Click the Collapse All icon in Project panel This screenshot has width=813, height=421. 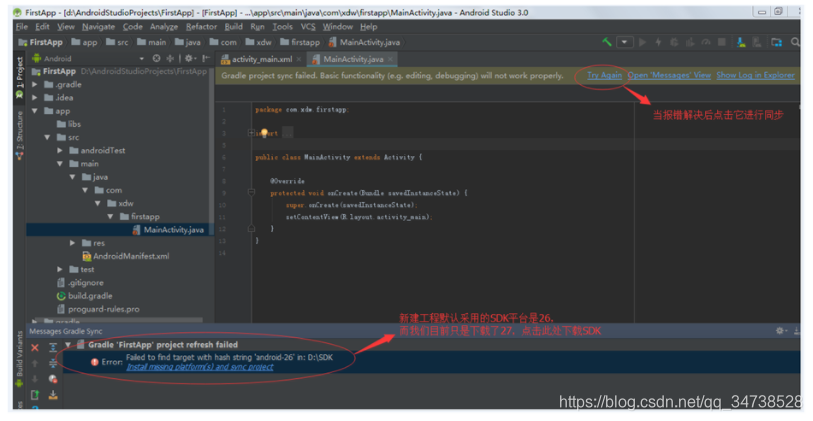(170, 59)
